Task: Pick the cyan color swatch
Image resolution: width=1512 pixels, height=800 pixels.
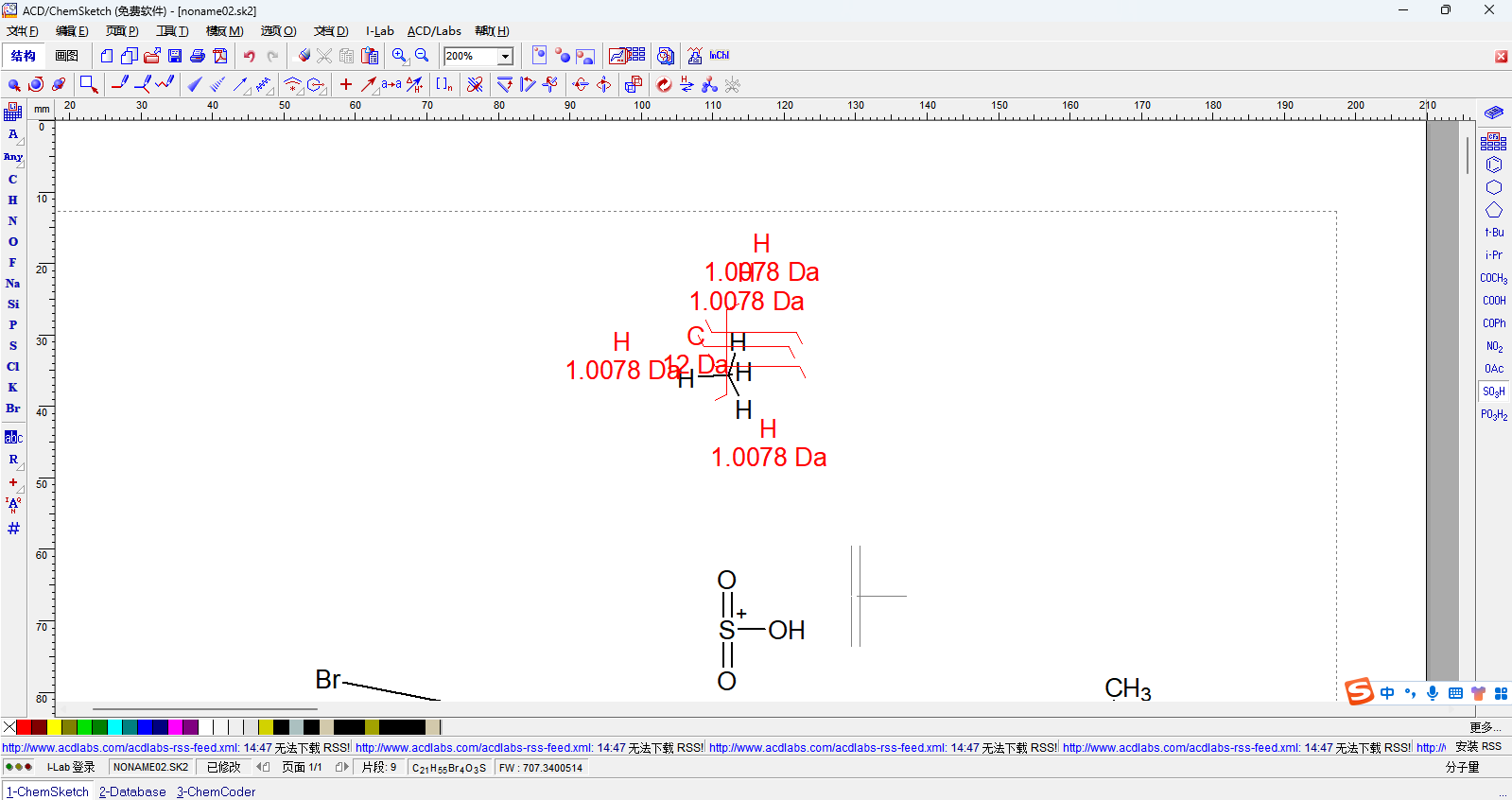Action: pyautogui.click(x=115, y=727)
